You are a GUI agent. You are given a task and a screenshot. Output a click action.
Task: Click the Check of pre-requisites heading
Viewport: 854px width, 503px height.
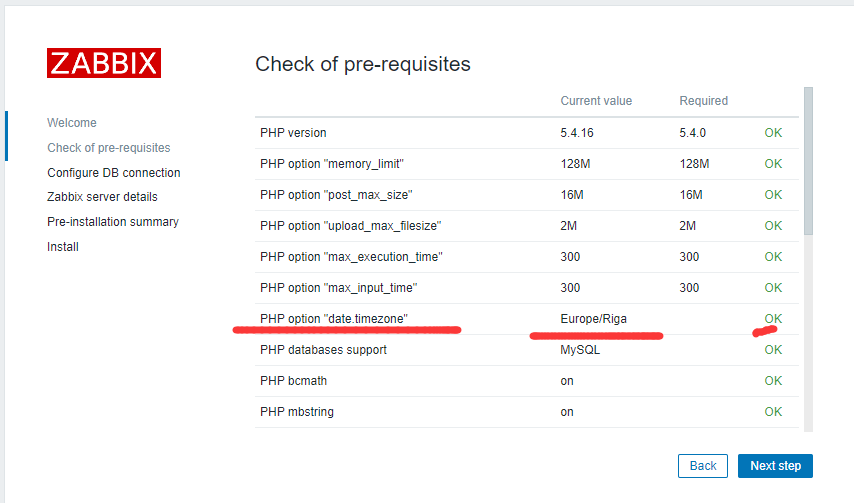[363, 65]
